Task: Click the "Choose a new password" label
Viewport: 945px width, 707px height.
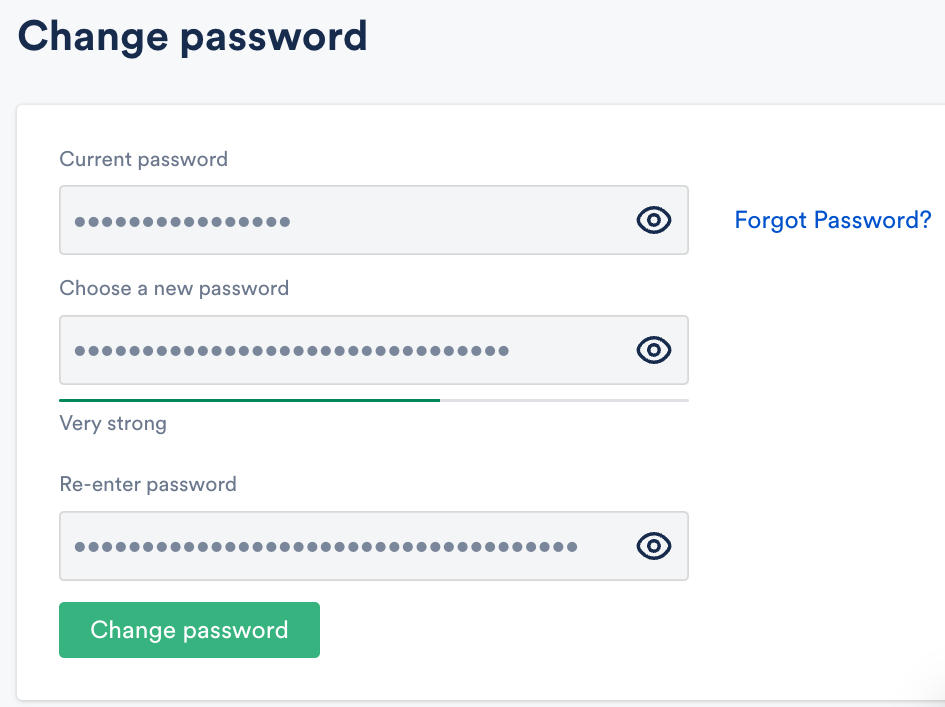Action: tap(174, 289)
